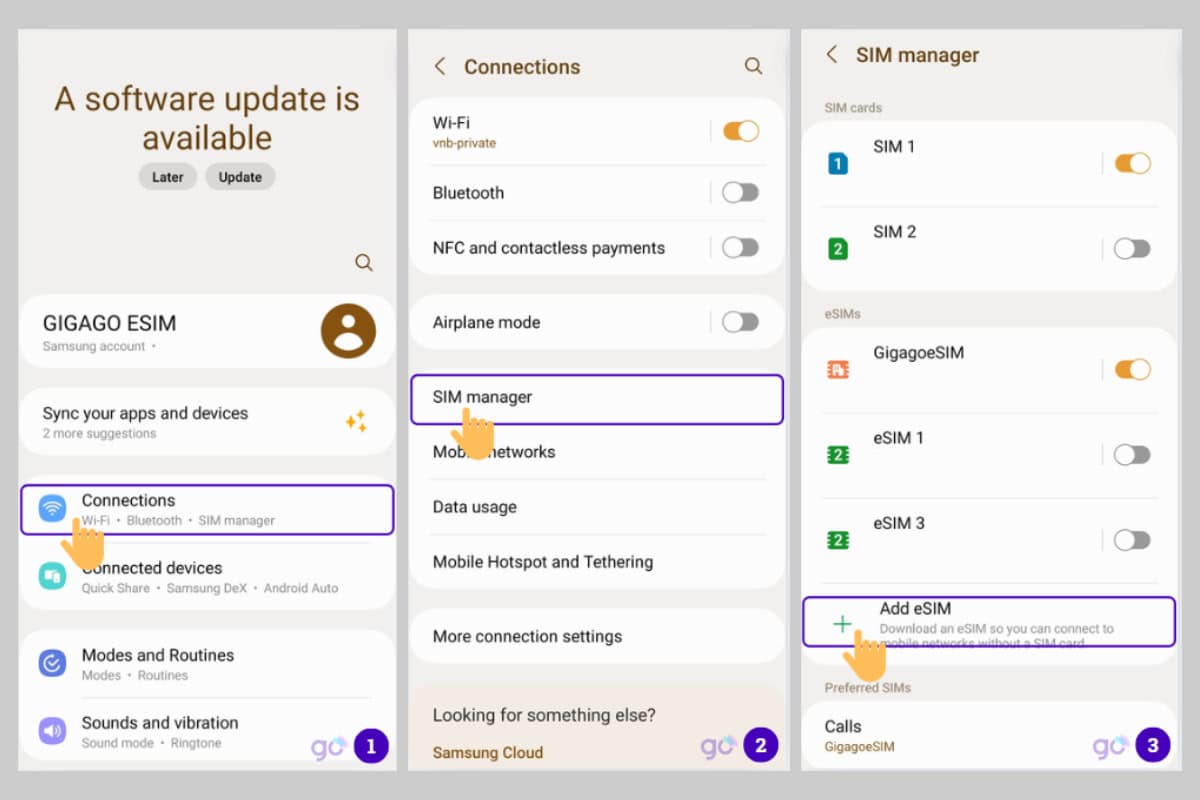Tap the Connections Wi-Fi icon
The height and width of the screenshot is (800, 1200).
[x=52, y=509]
